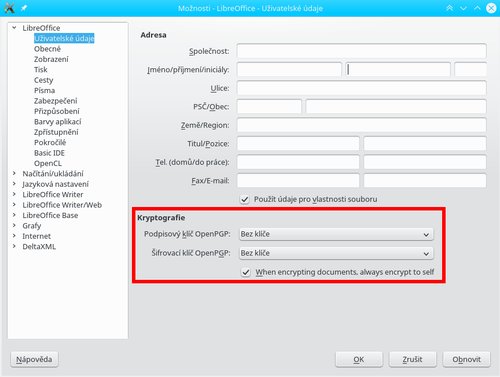Image resolution: width=500 pixels, height=377 pixels.
Task: Expand the 'Načítání/ukládání' tree node
Action: pos(14,173)
